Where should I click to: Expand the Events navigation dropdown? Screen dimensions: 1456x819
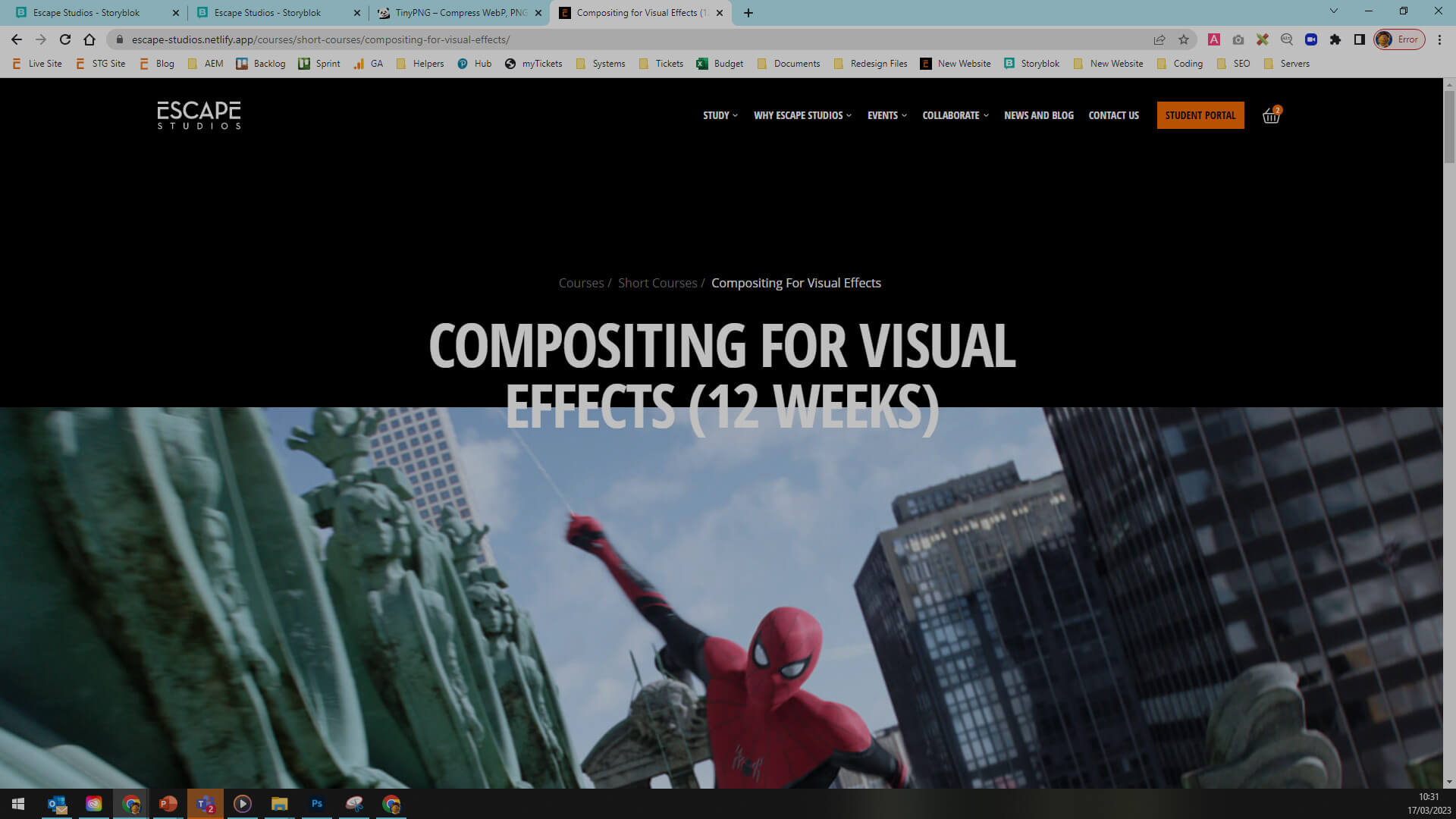point(887,115)
